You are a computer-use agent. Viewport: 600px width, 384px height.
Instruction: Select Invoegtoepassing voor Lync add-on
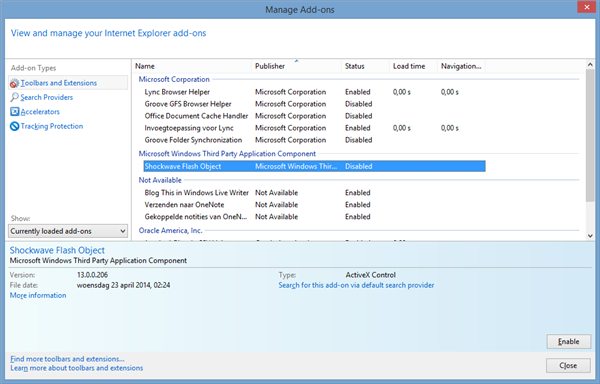point(314,128)
